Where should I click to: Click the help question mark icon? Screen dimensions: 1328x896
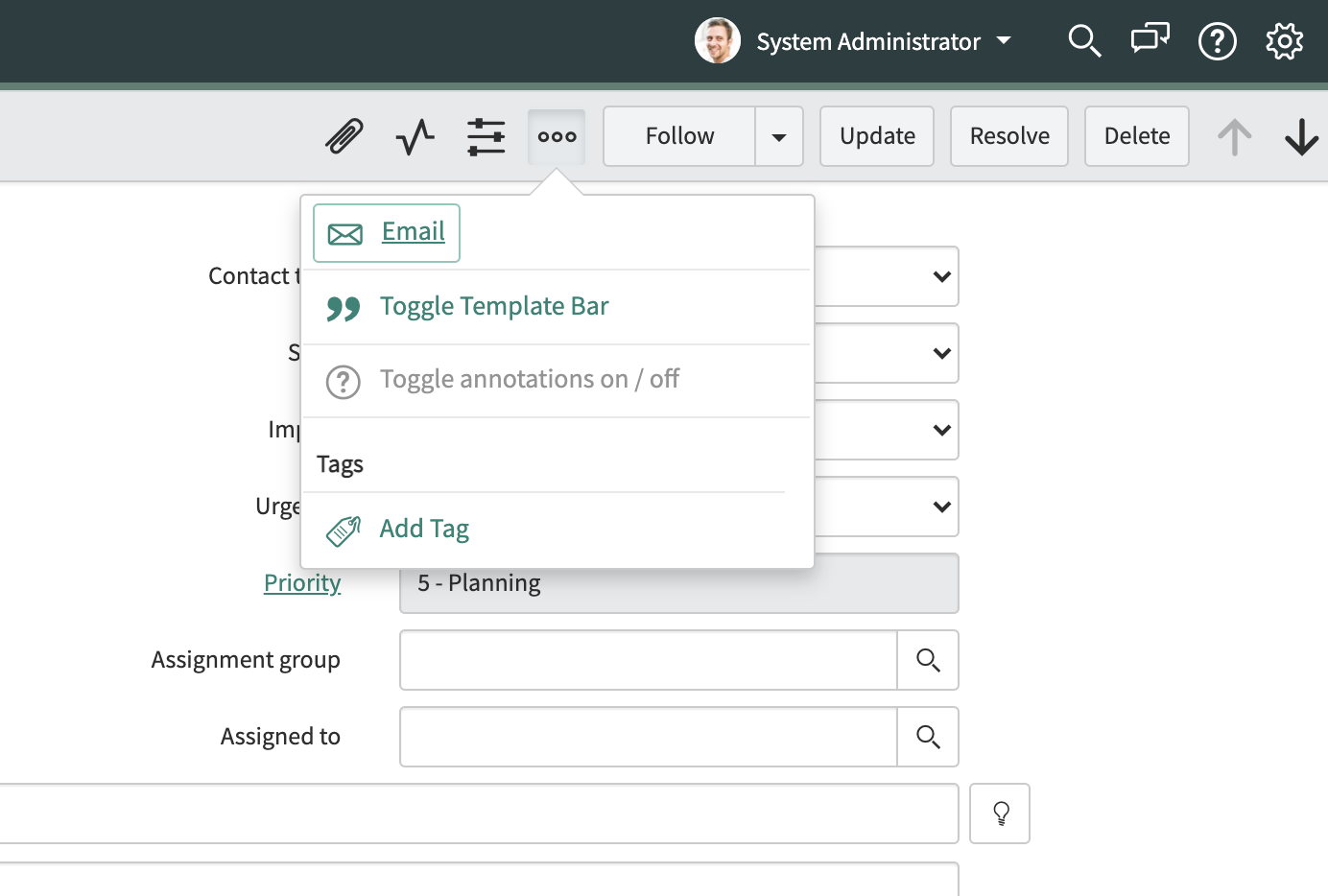pos(1217,41)
